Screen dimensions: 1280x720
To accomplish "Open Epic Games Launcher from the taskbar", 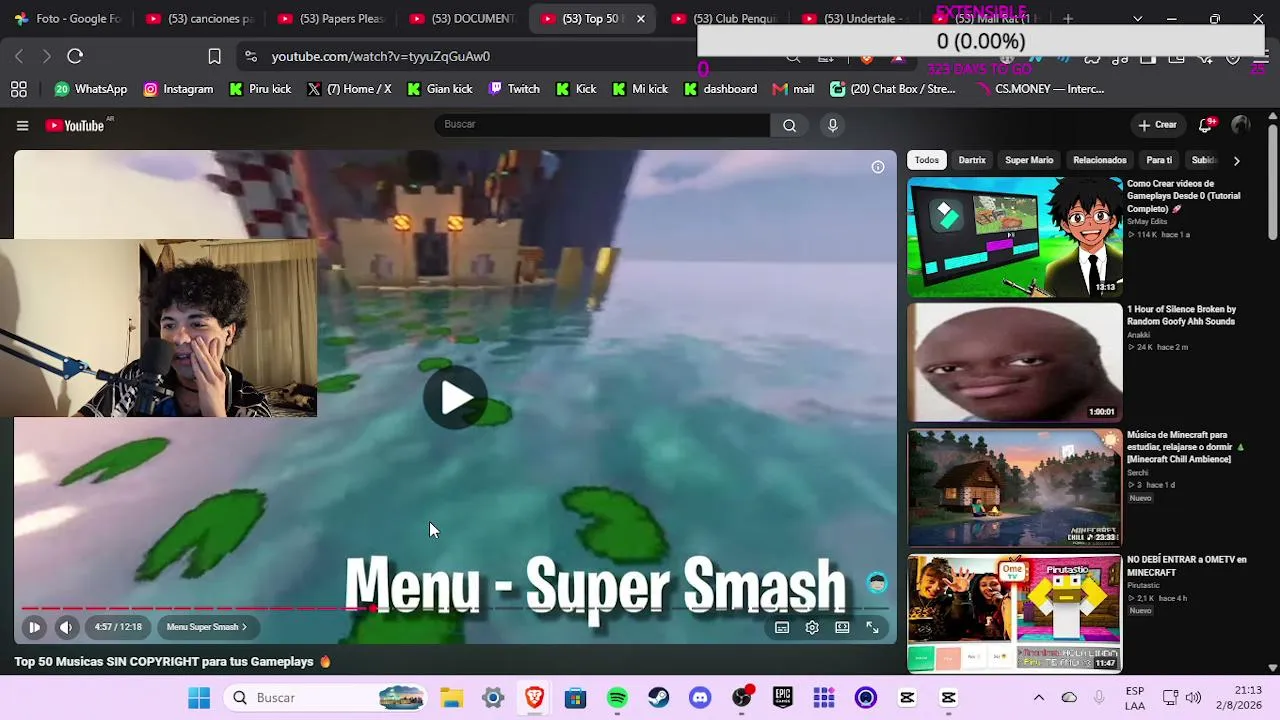I will [783, 698].
